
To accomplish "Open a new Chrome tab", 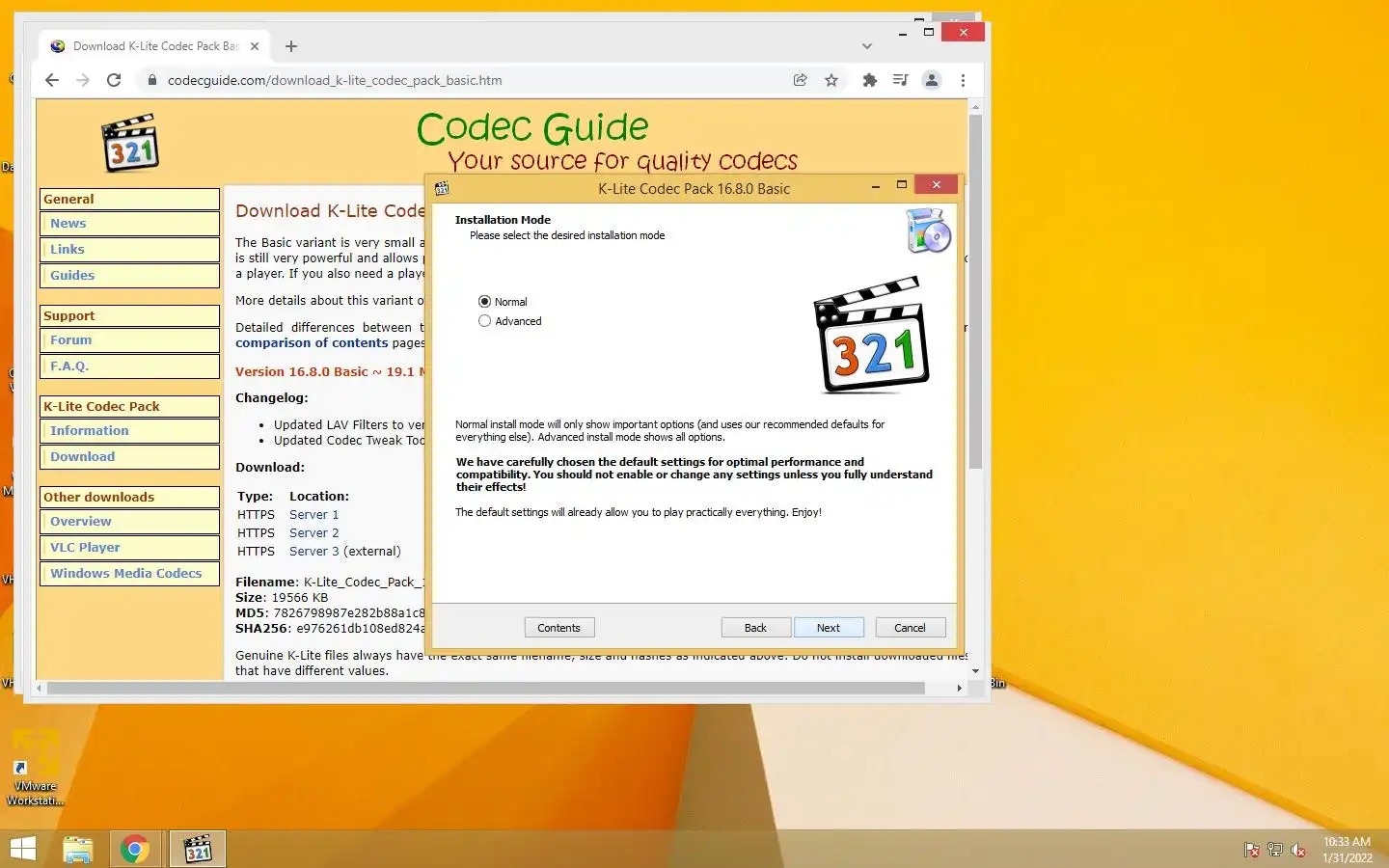I will 291,46.
